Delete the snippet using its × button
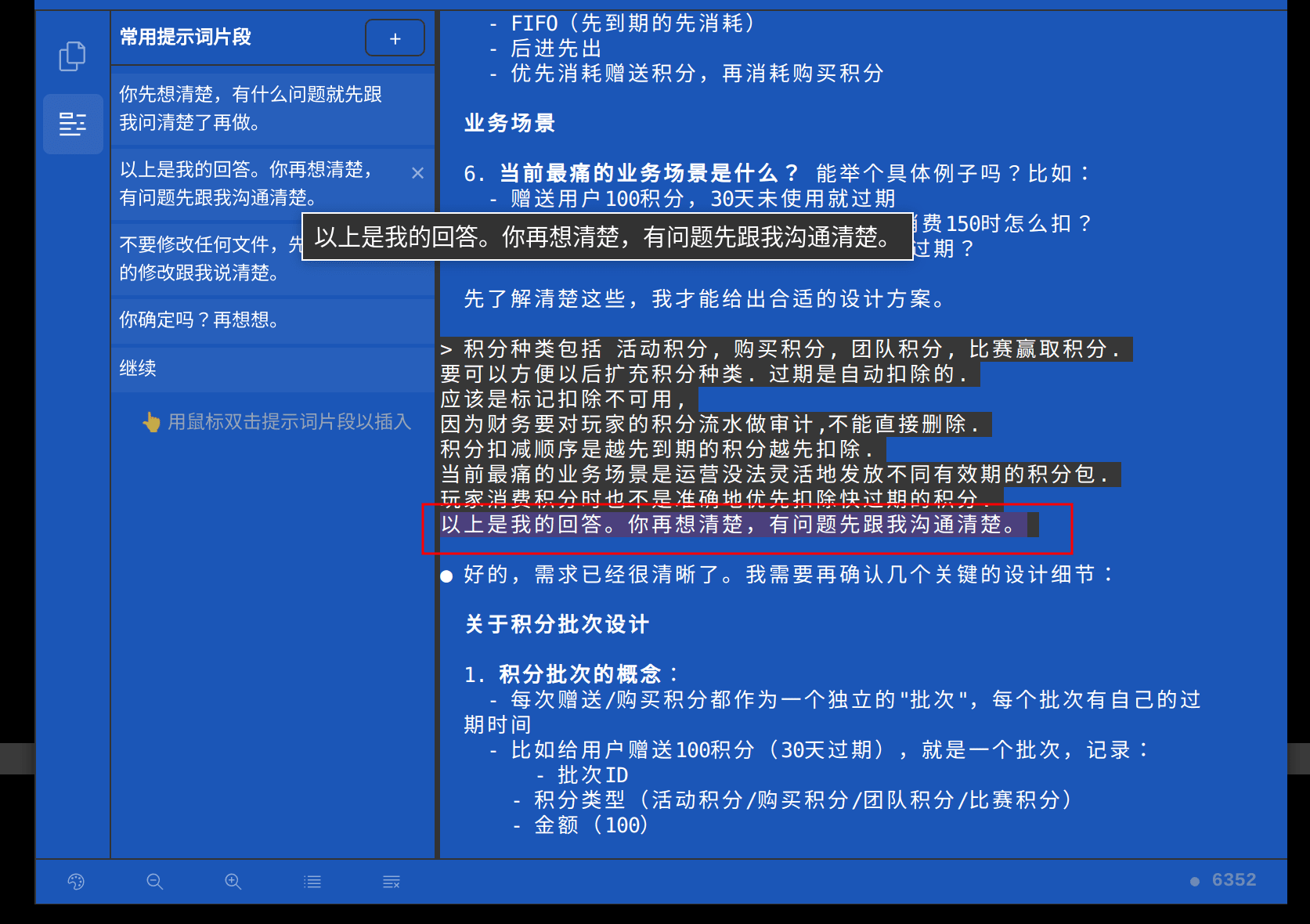The width and height of the screenshot is (1310, 924). 417,173
